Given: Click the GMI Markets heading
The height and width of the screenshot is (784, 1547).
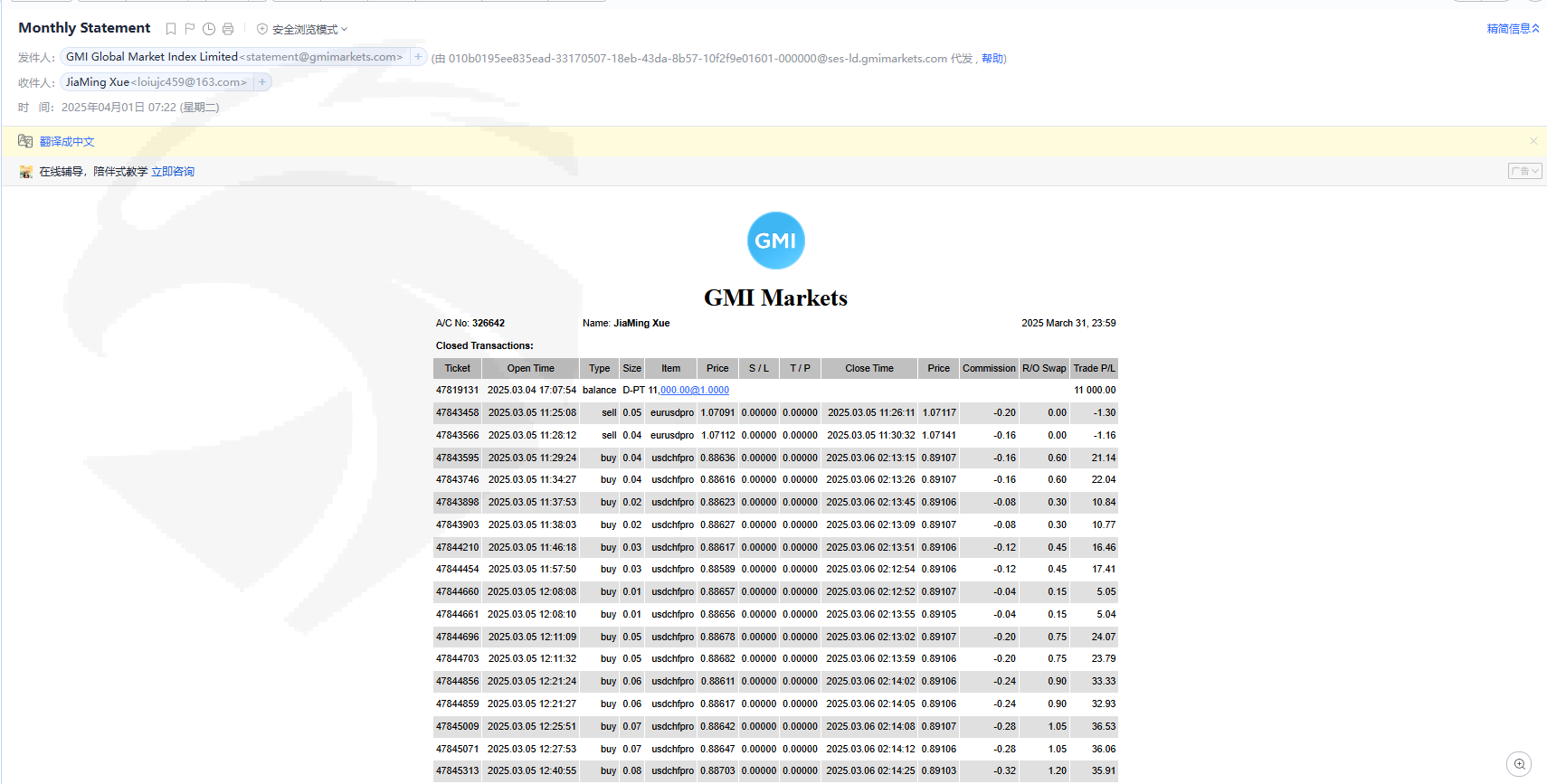Looking at the screenshot, I should pyautogui.click(x=776, y=298).
